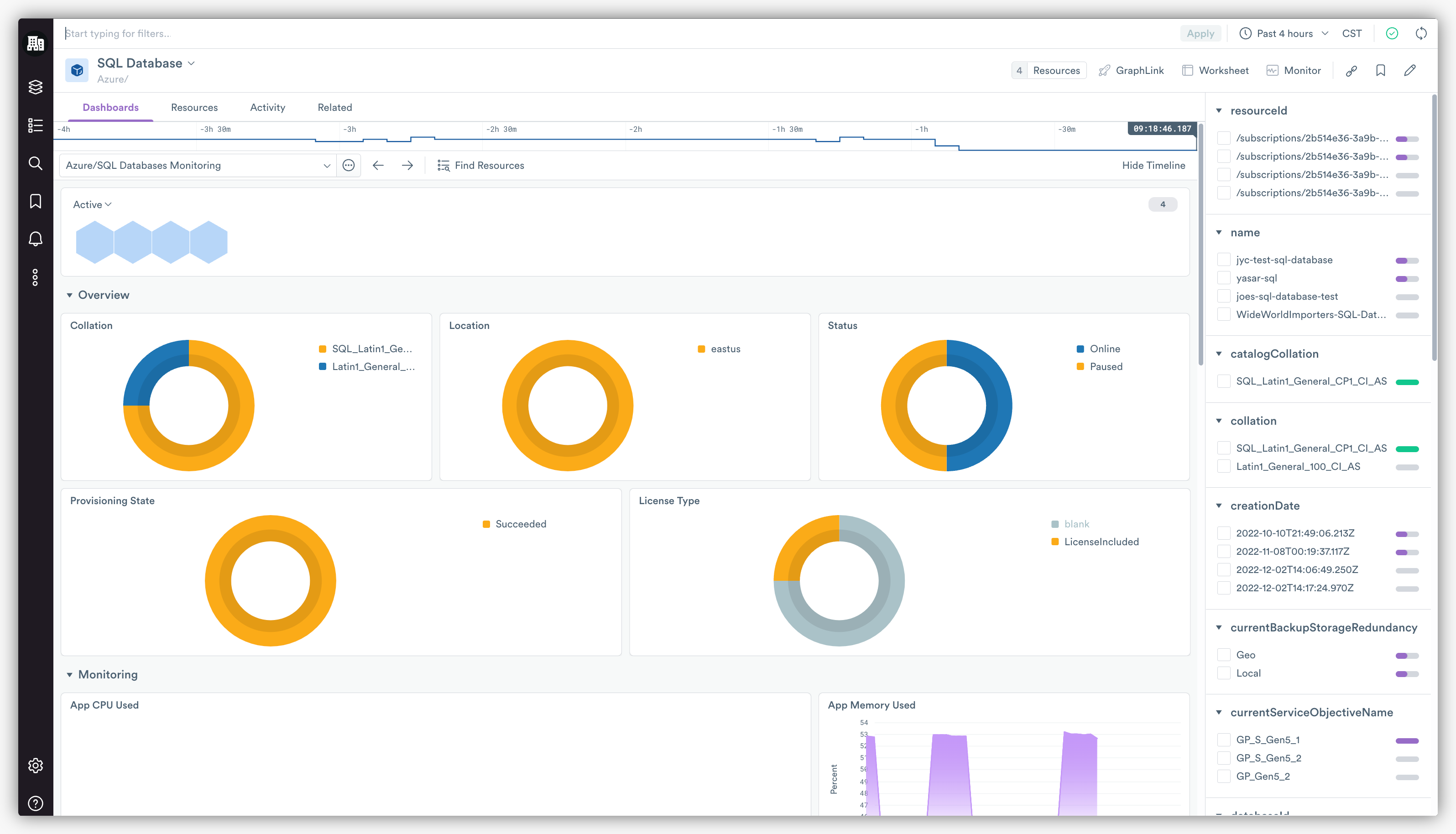Switch to the Related tab
This screenshot has width=1456, height=834.
coord(334,108)
